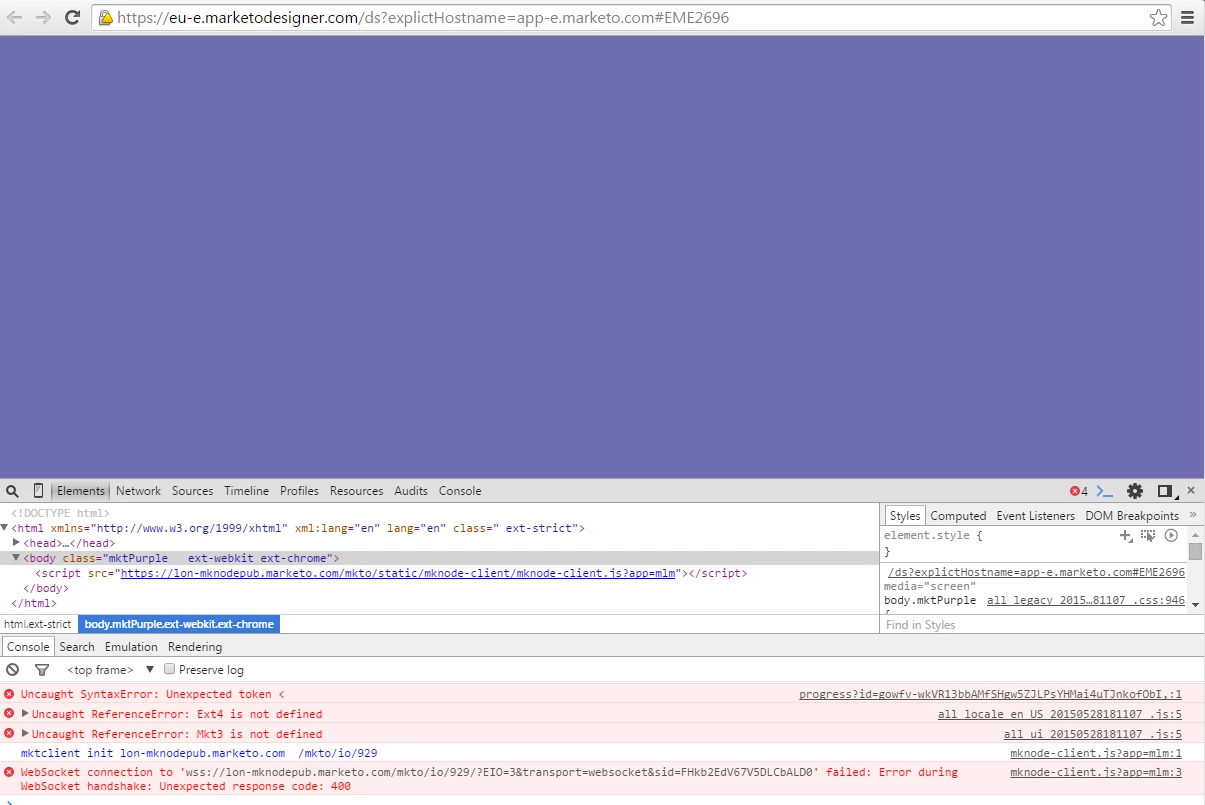1205x805 pixels.
Task: Activate the inspect element magnifier
Action: pyautogui.click(x=13, y=491)
